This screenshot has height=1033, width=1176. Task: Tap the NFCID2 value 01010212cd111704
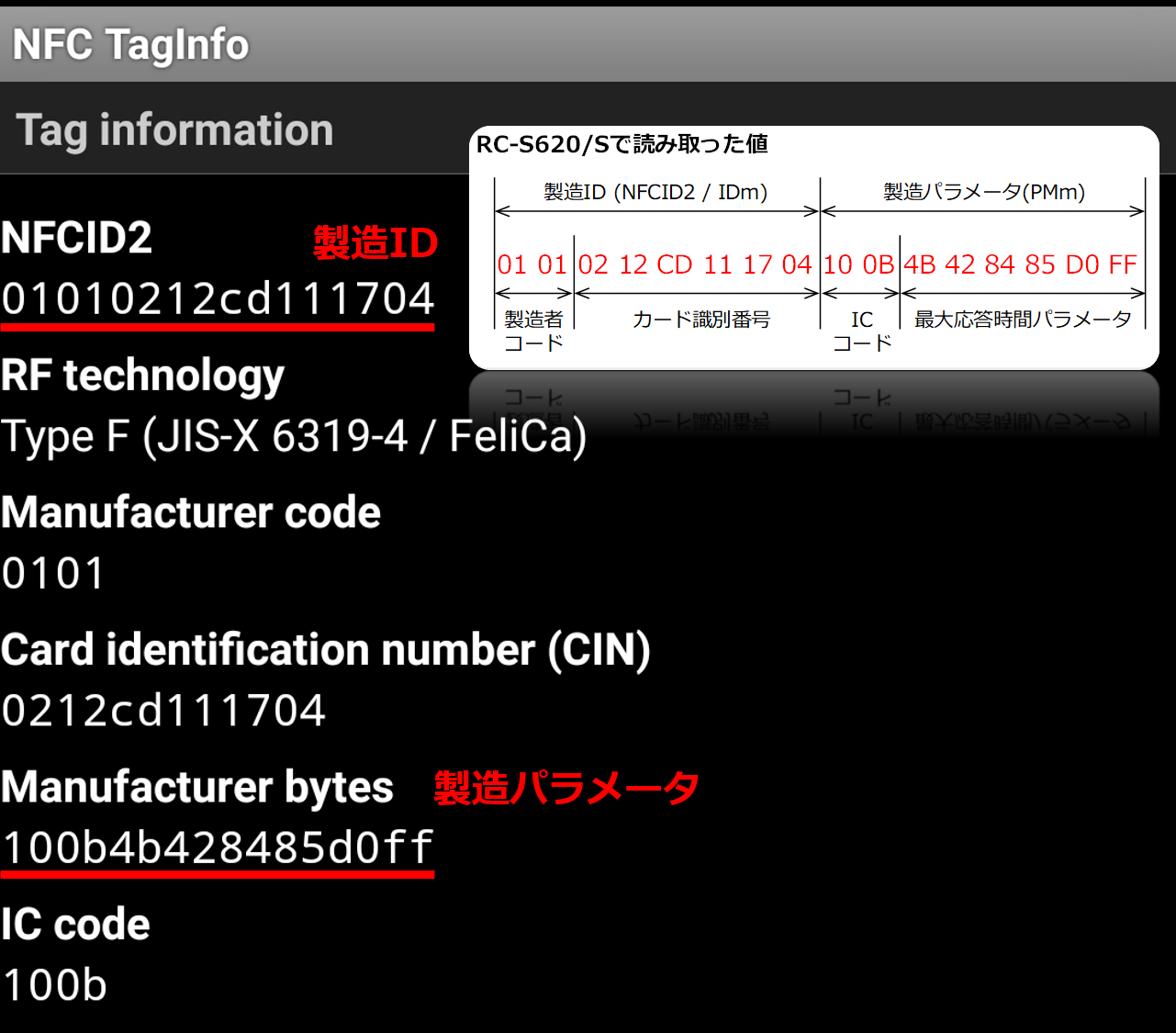[218, 298]
